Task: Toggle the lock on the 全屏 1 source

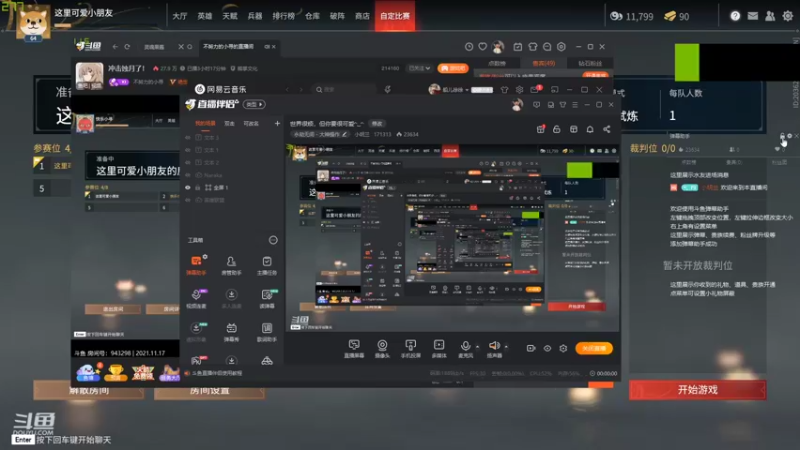Action: click(198, 188)
